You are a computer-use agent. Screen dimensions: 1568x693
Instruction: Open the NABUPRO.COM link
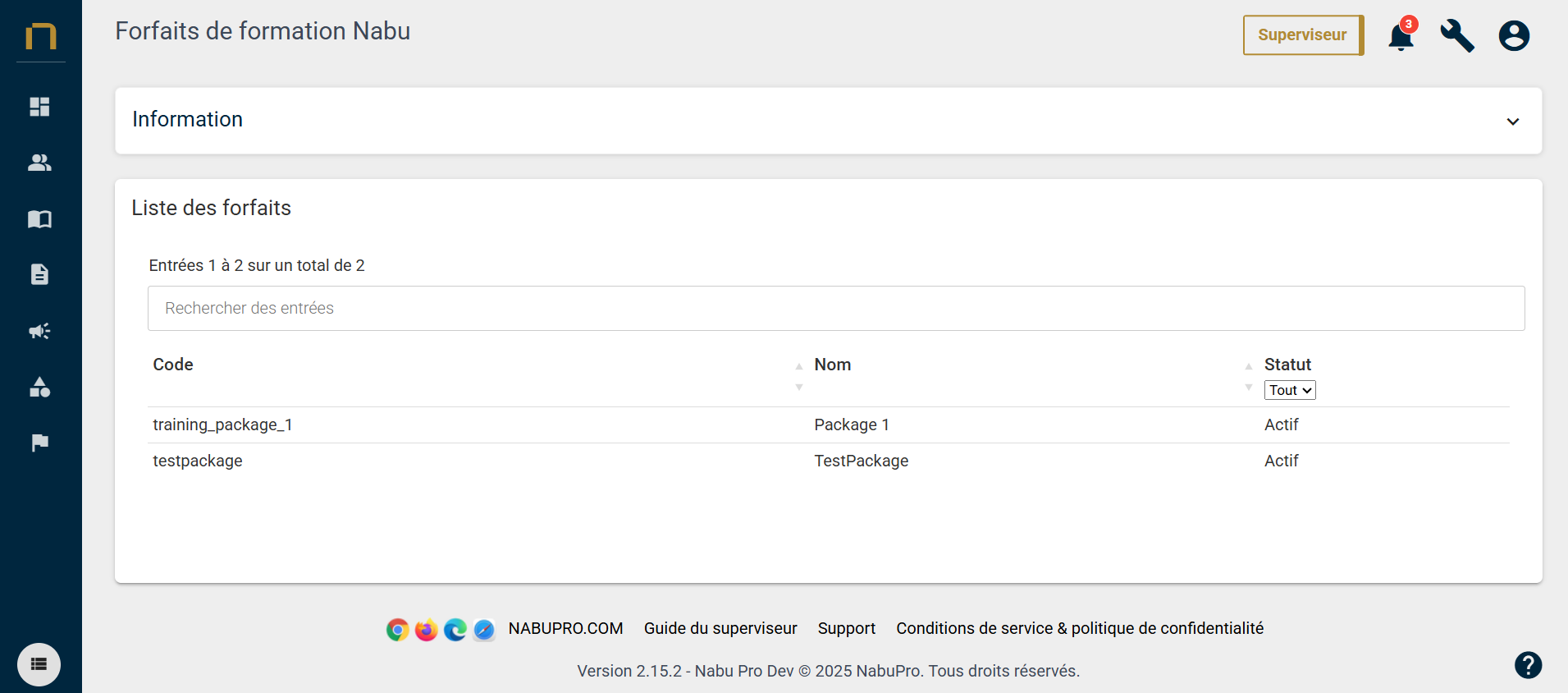(x=565, y=628)
